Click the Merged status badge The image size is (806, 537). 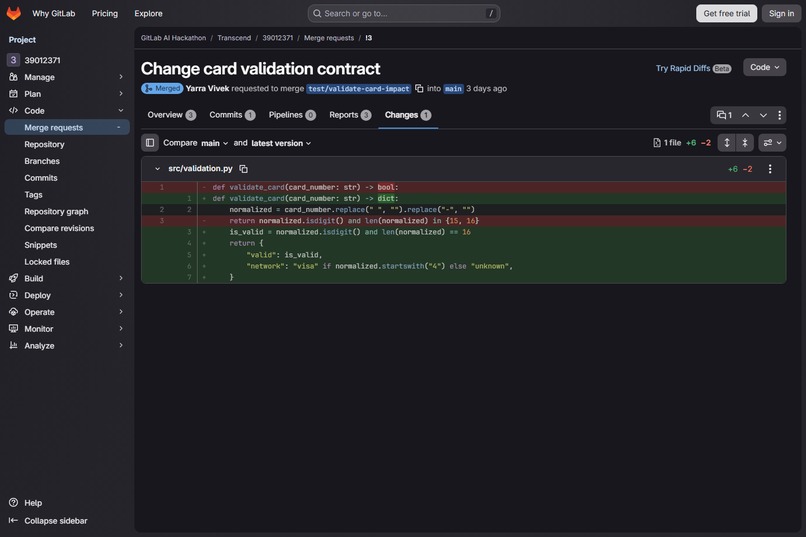click(162, 88)
